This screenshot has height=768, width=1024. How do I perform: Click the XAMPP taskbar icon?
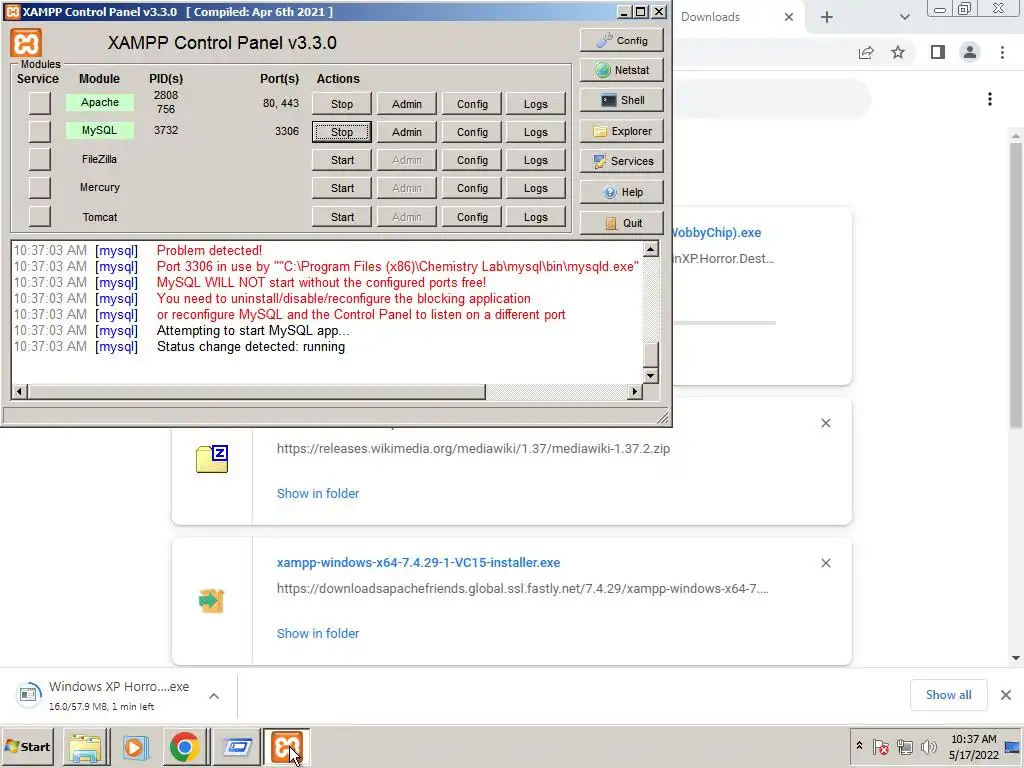[287, 747]
